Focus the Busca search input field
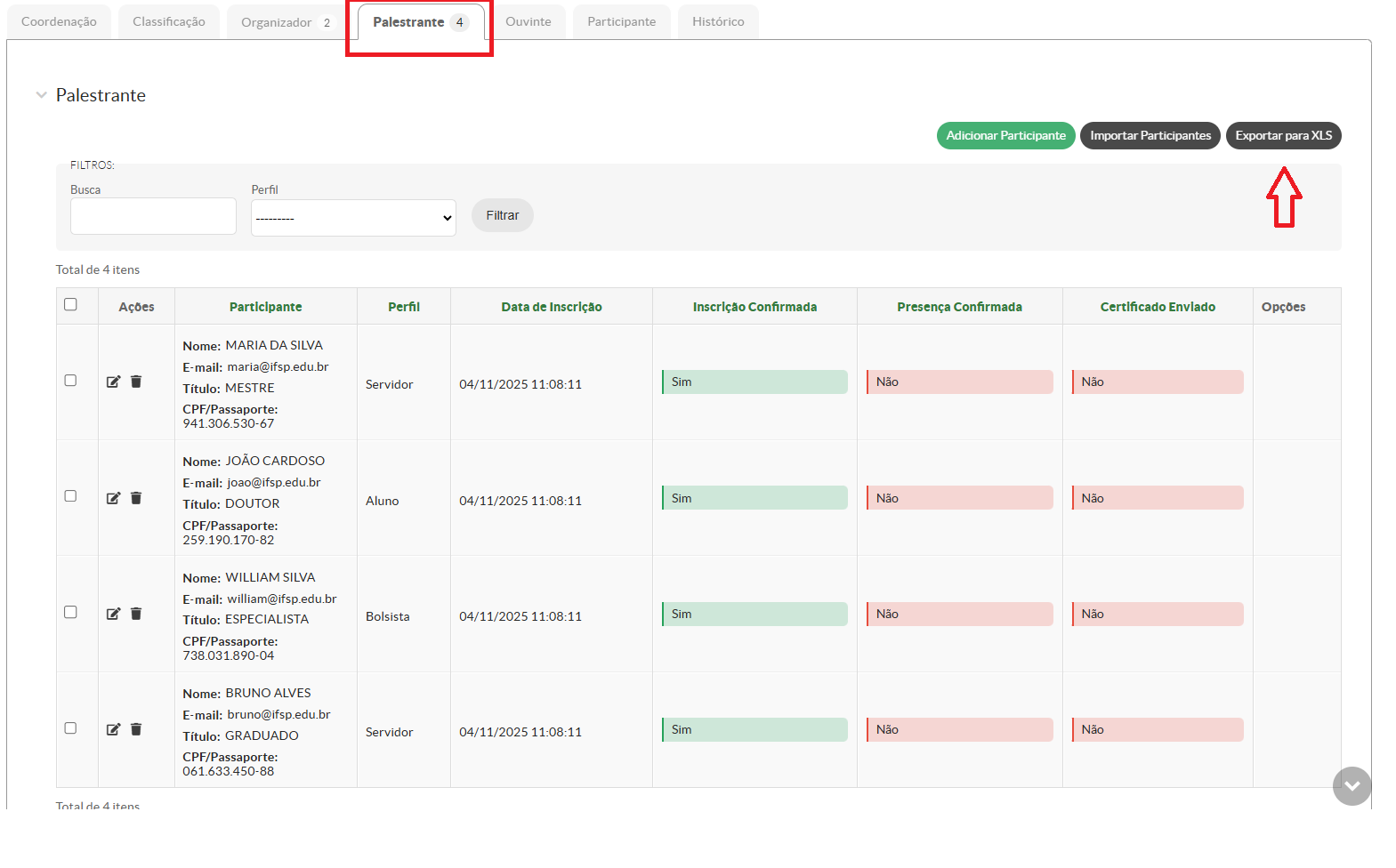Screen dimensions: 1396x868 (x=153, y=216)
